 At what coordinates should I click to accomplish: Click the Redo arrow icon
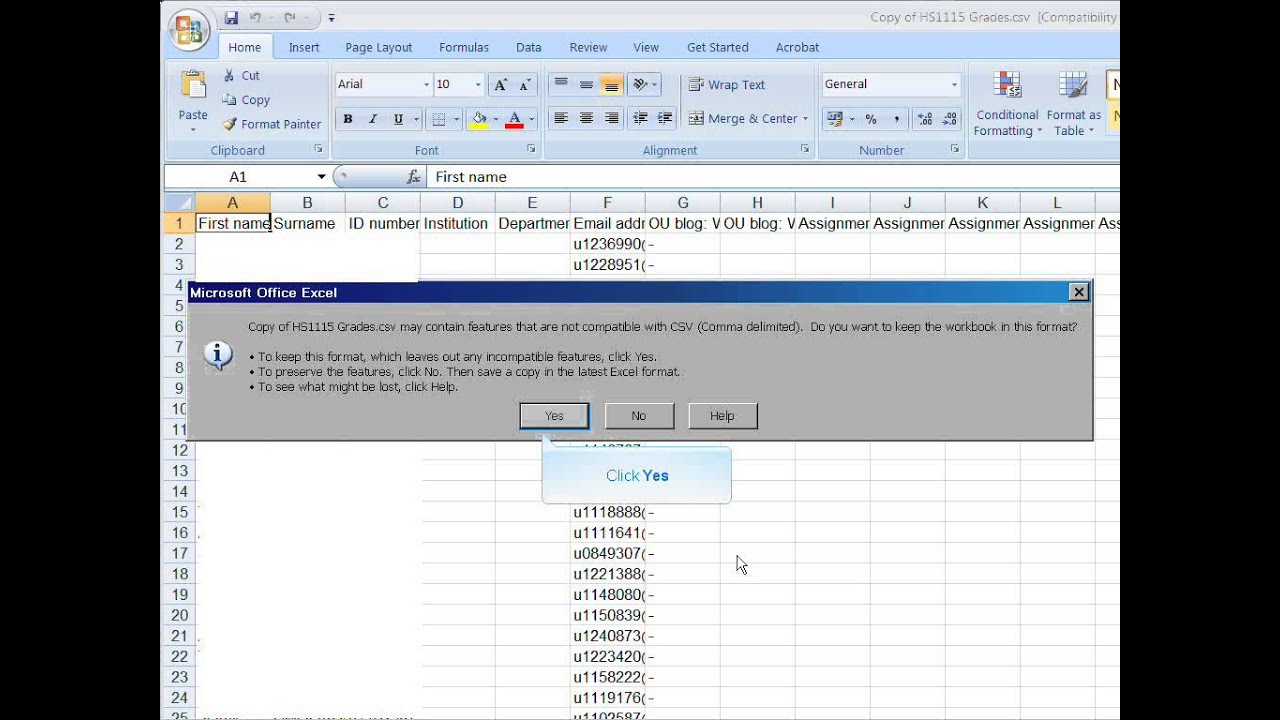289,18
